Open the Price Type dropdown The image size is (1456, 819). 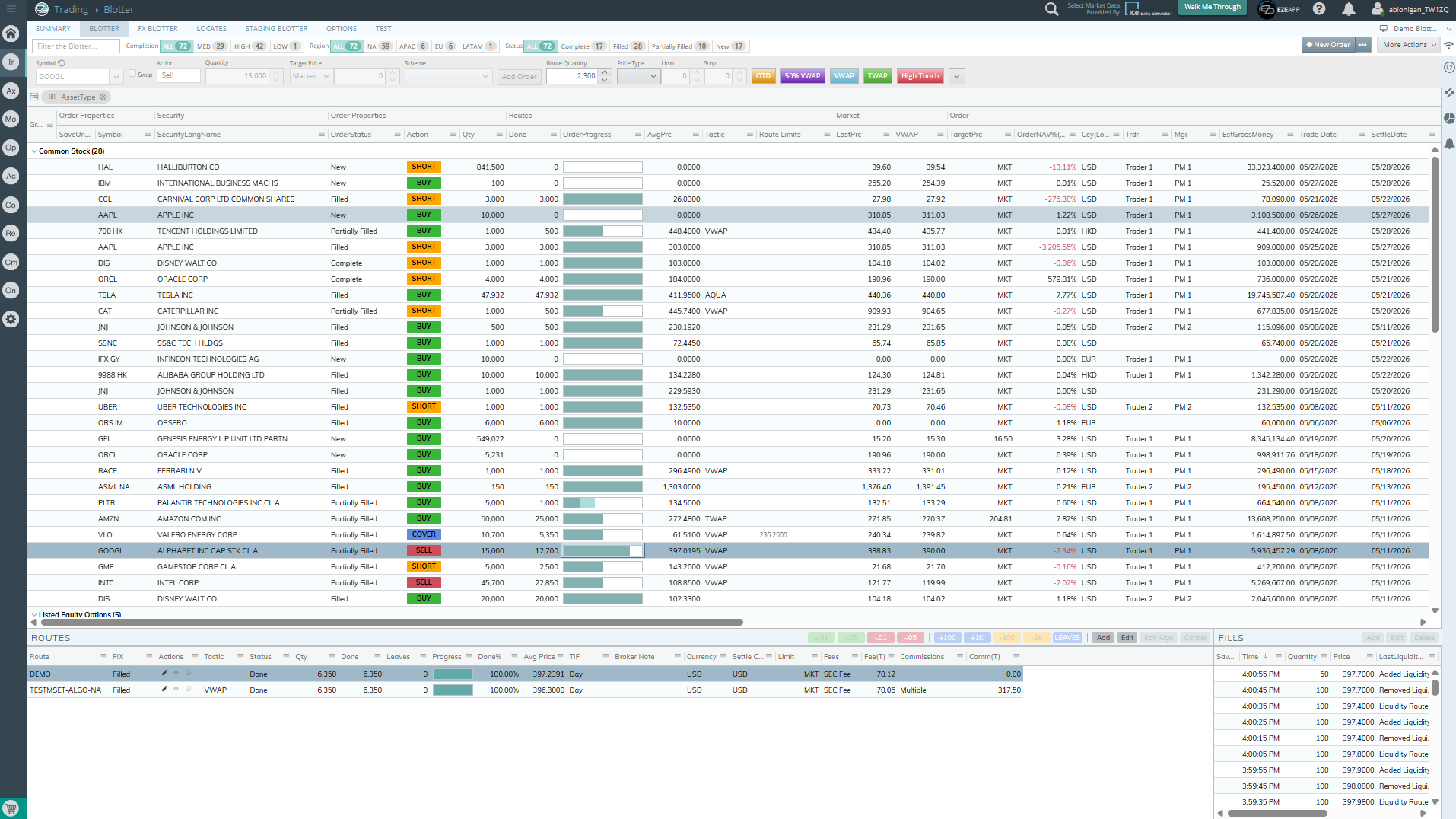pyautogui.click(x=638, y=76)
